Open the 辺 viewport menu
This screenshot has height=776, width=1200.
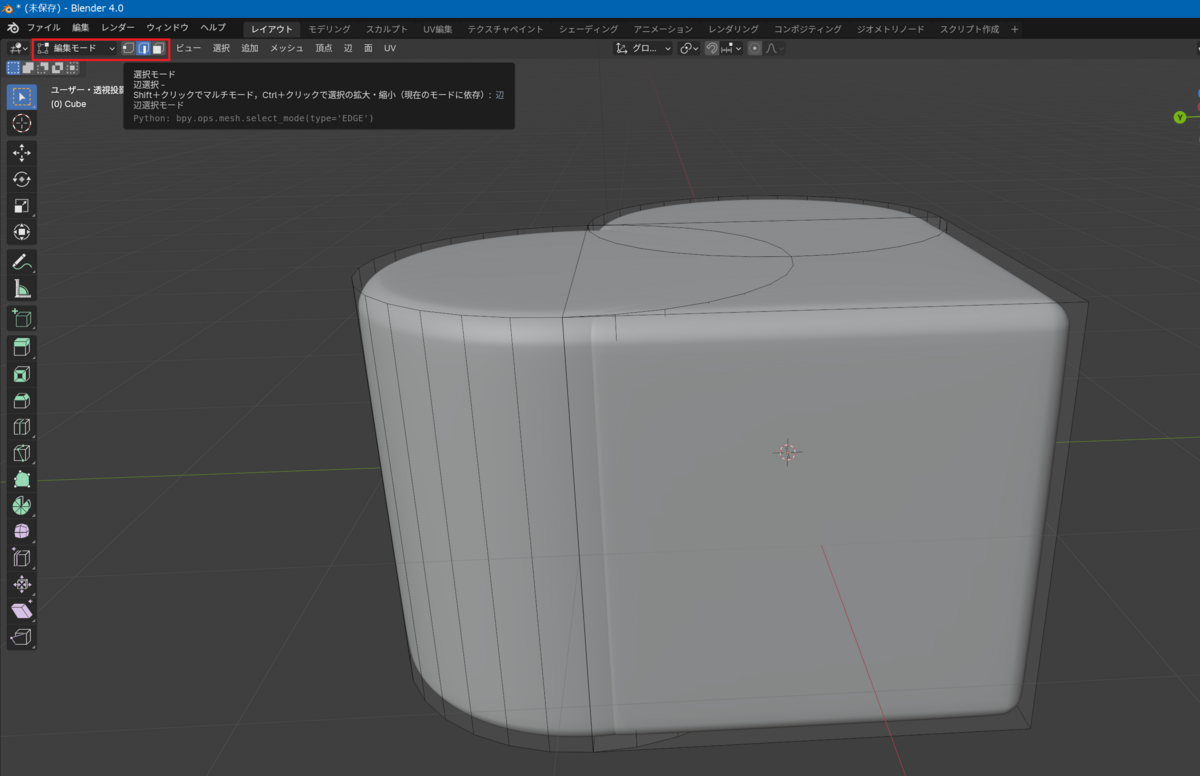pyautogui.click(x=348, y=48)
